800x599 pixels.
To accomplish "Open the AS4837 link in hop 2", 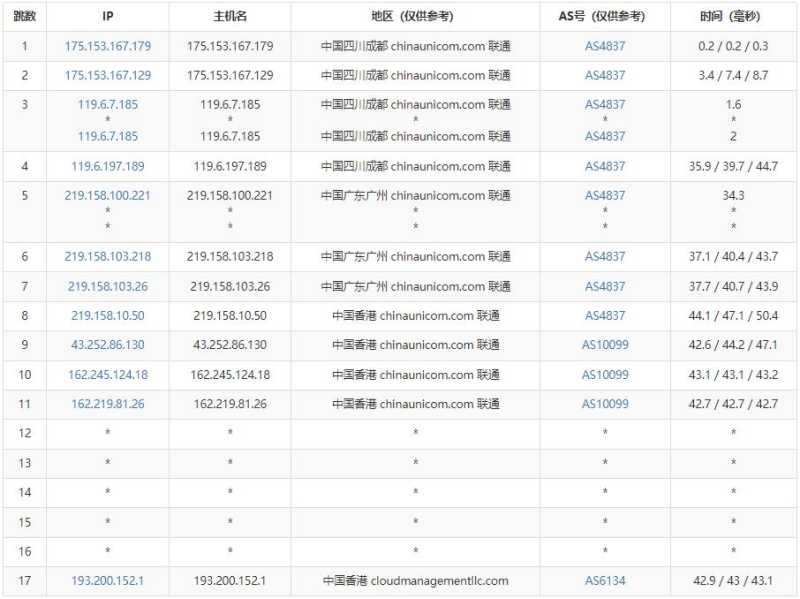I will (605, 76).
